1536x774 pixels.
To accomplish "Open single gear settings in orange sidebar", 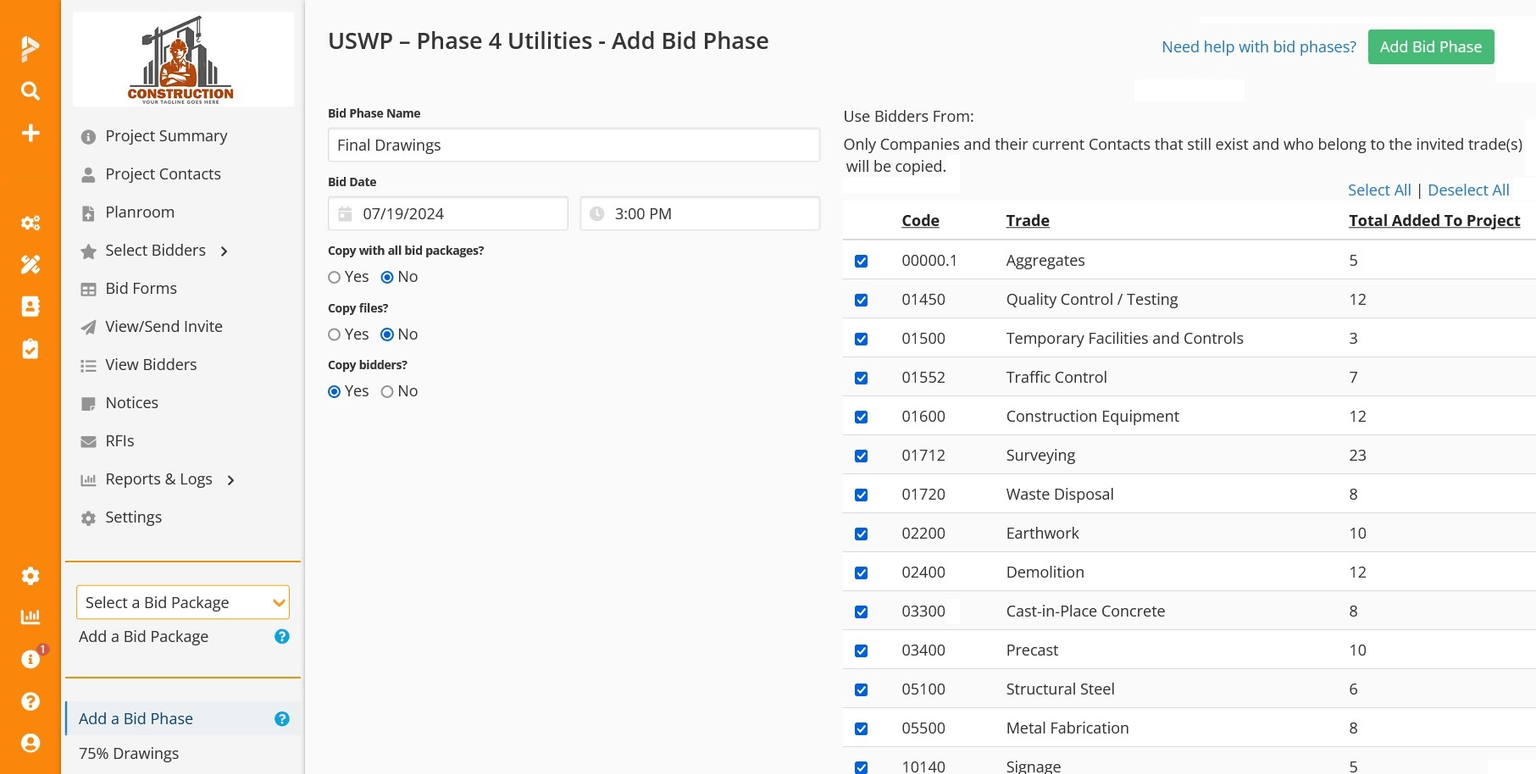I will click(x=30, y=576).
